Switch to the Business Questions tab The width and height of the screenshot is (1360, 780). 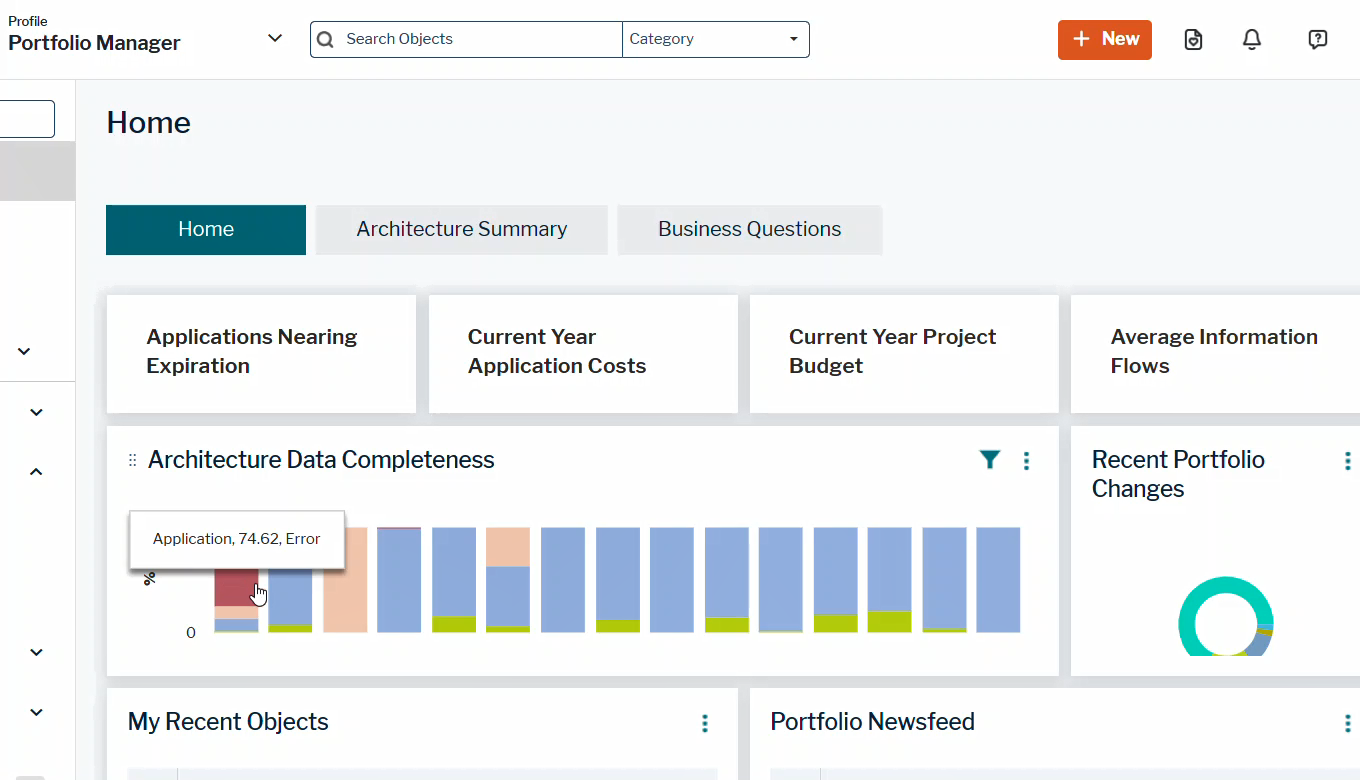click(749, 229)
